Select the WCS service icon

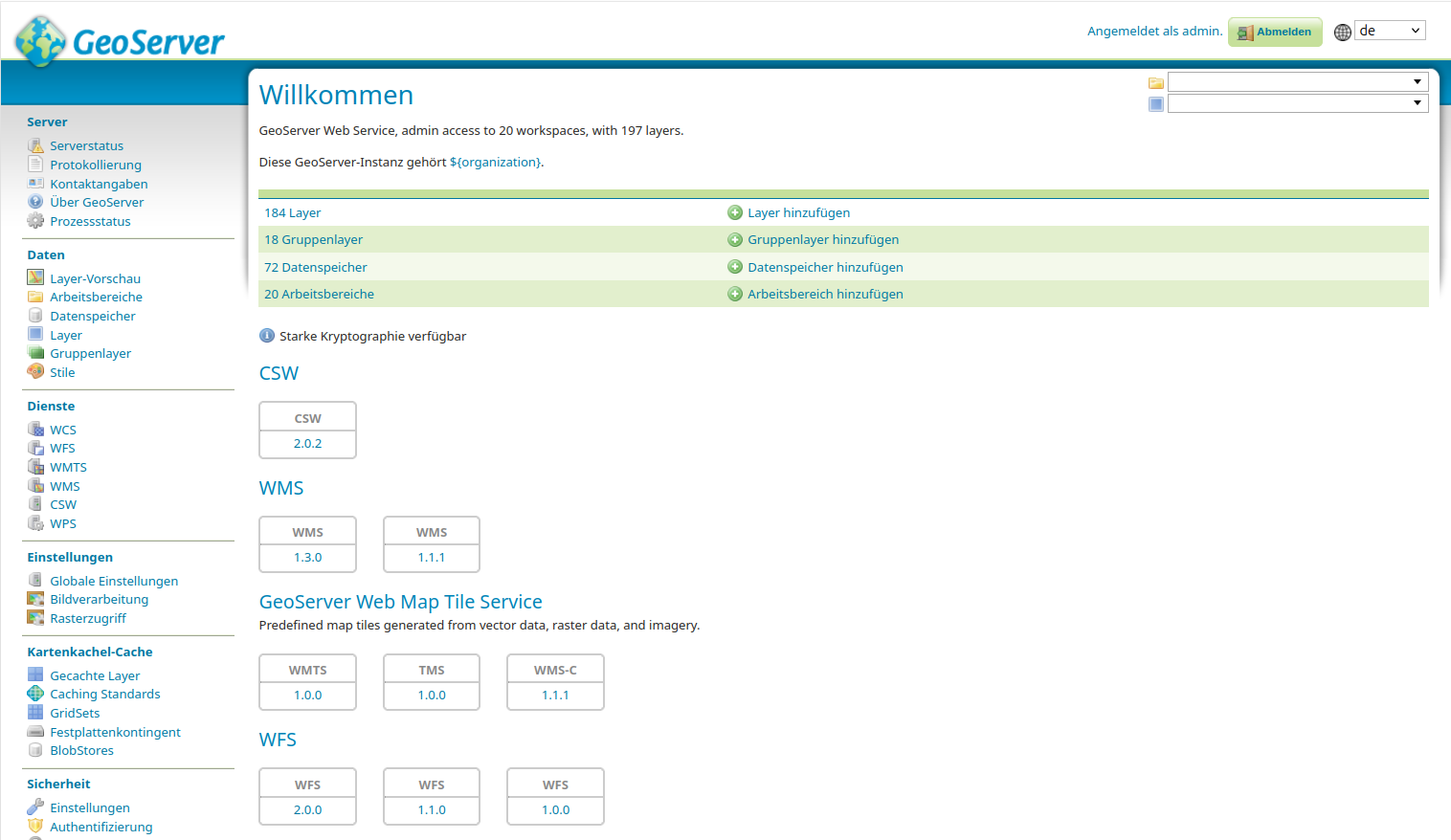34,429
